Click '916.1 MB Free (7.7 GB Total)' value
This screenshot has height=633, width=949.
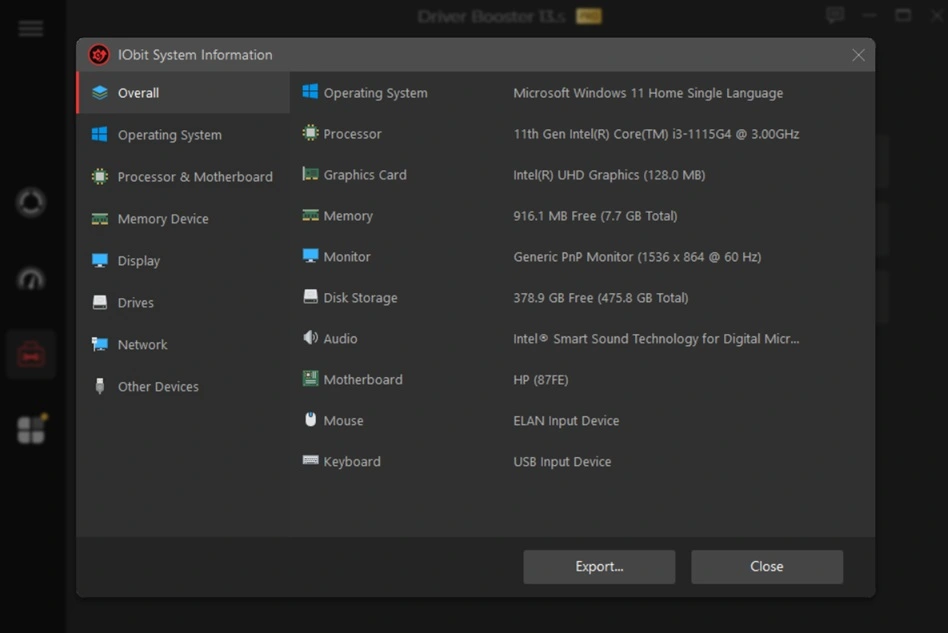tap(596, 216)
